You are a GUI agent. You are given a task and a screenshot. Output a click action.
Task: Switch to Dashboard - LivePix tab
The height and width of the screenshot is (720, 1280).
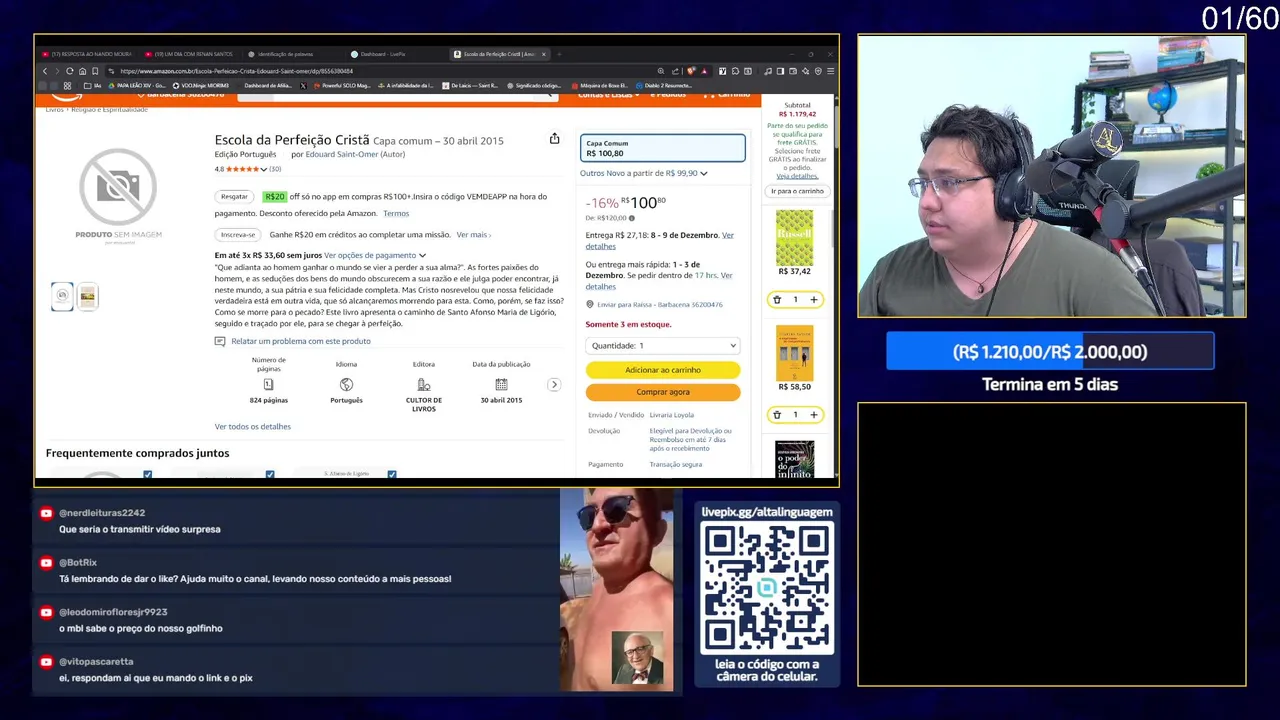point(383,54)
